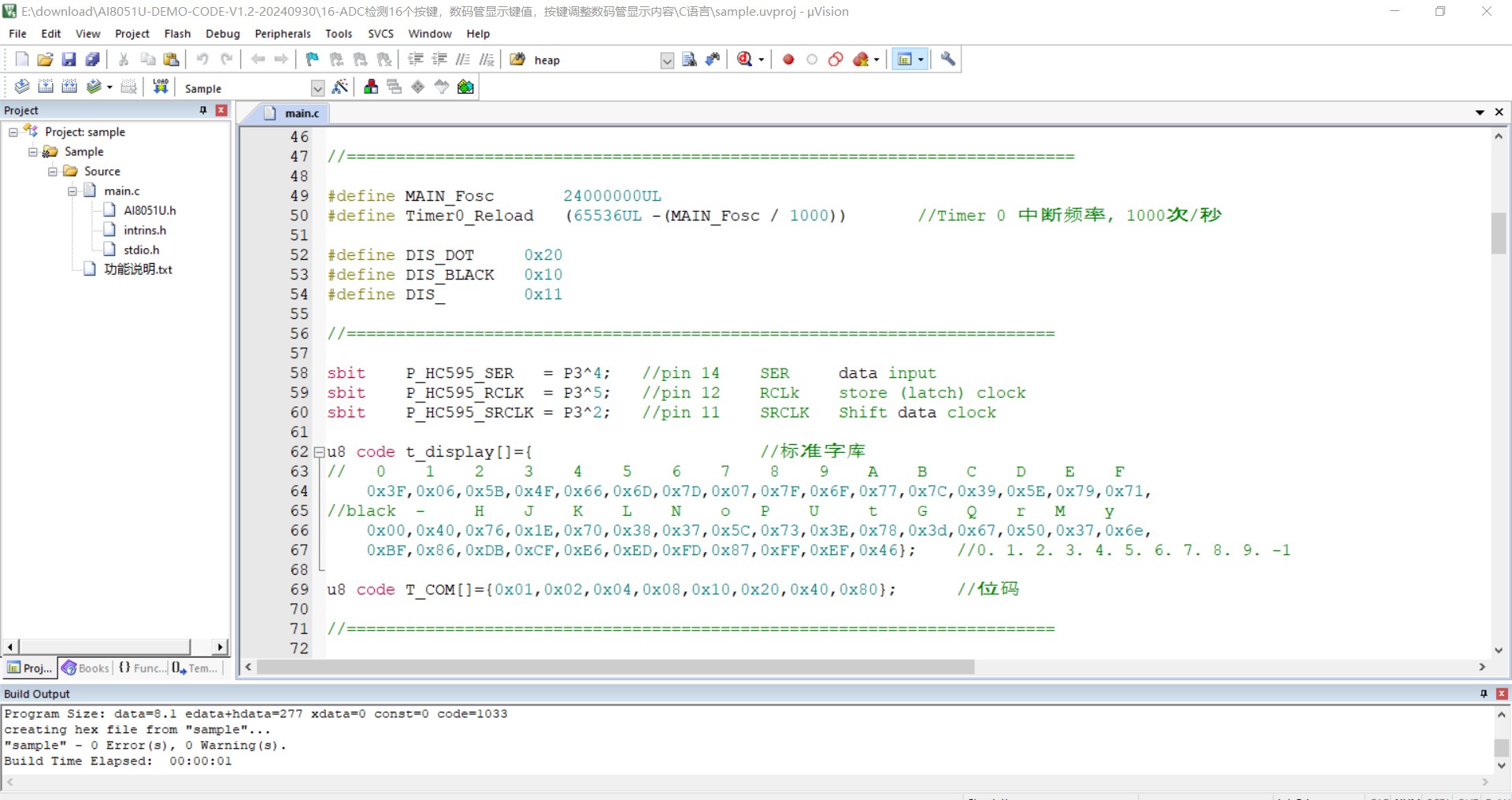Paste from clipboard using the Paste icon
The width and height of the screenshot is (1512, 800).
[171, 59]
